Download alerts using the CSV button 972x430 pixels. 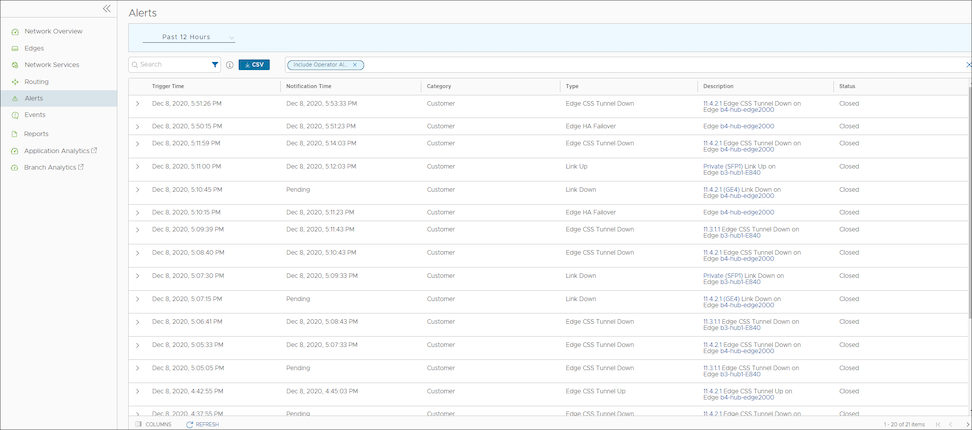[x=254, y=65]
